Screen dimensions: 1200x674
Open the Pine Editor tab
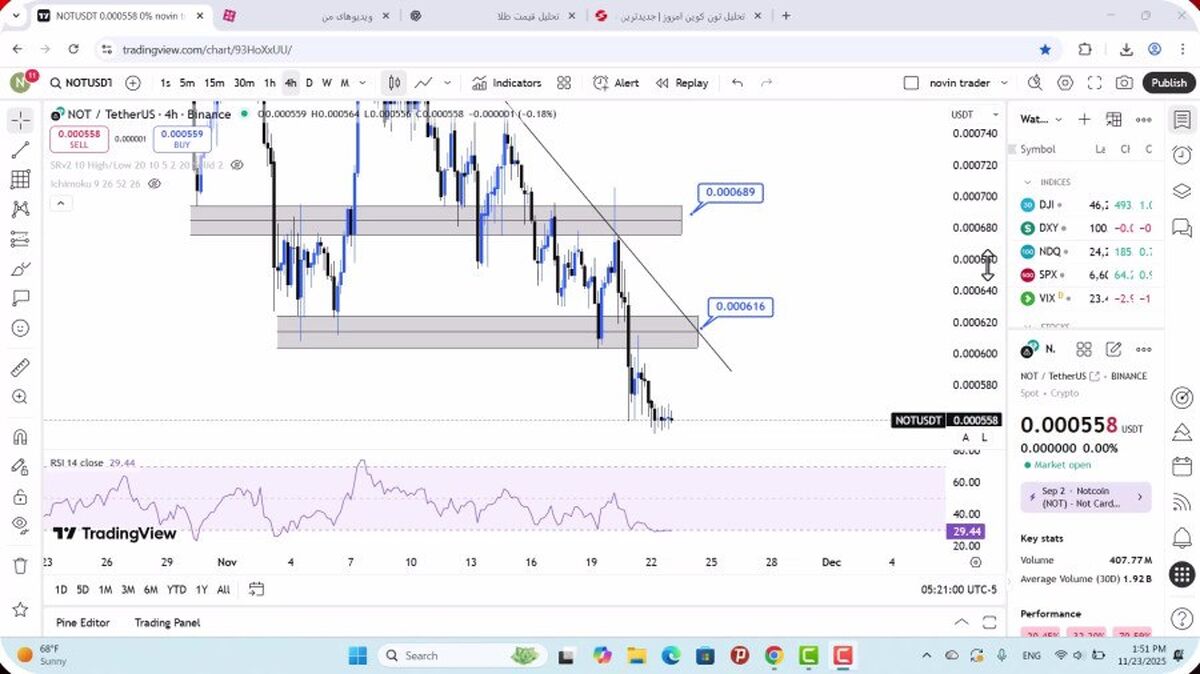[x=83, y=622]
